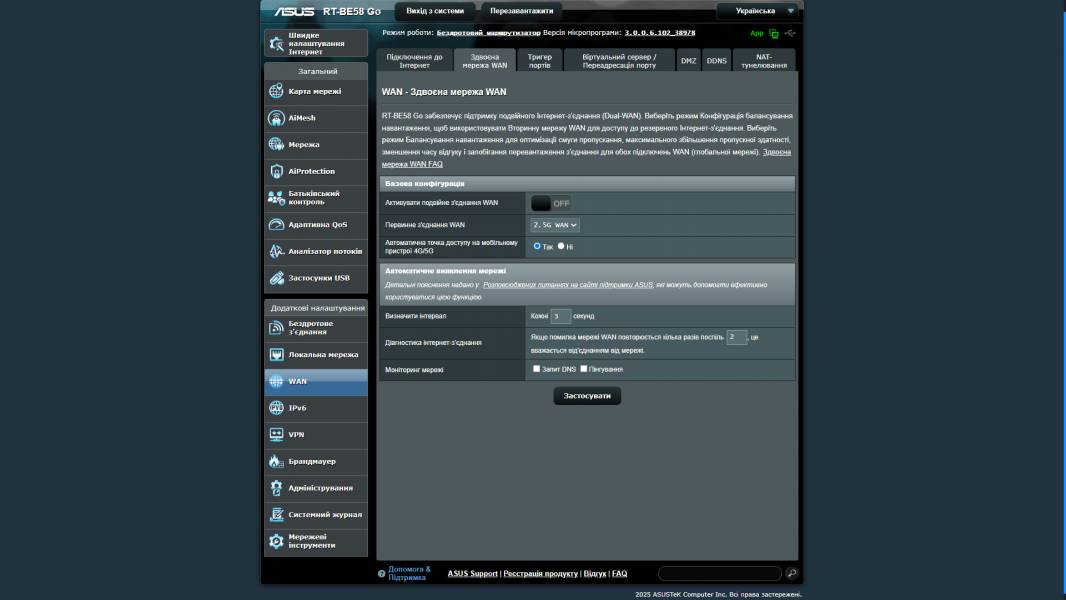The height and width of the screenshot is (600, 1066).
Task: Open VPN settings from sidebar
Action: pos(294,435)
